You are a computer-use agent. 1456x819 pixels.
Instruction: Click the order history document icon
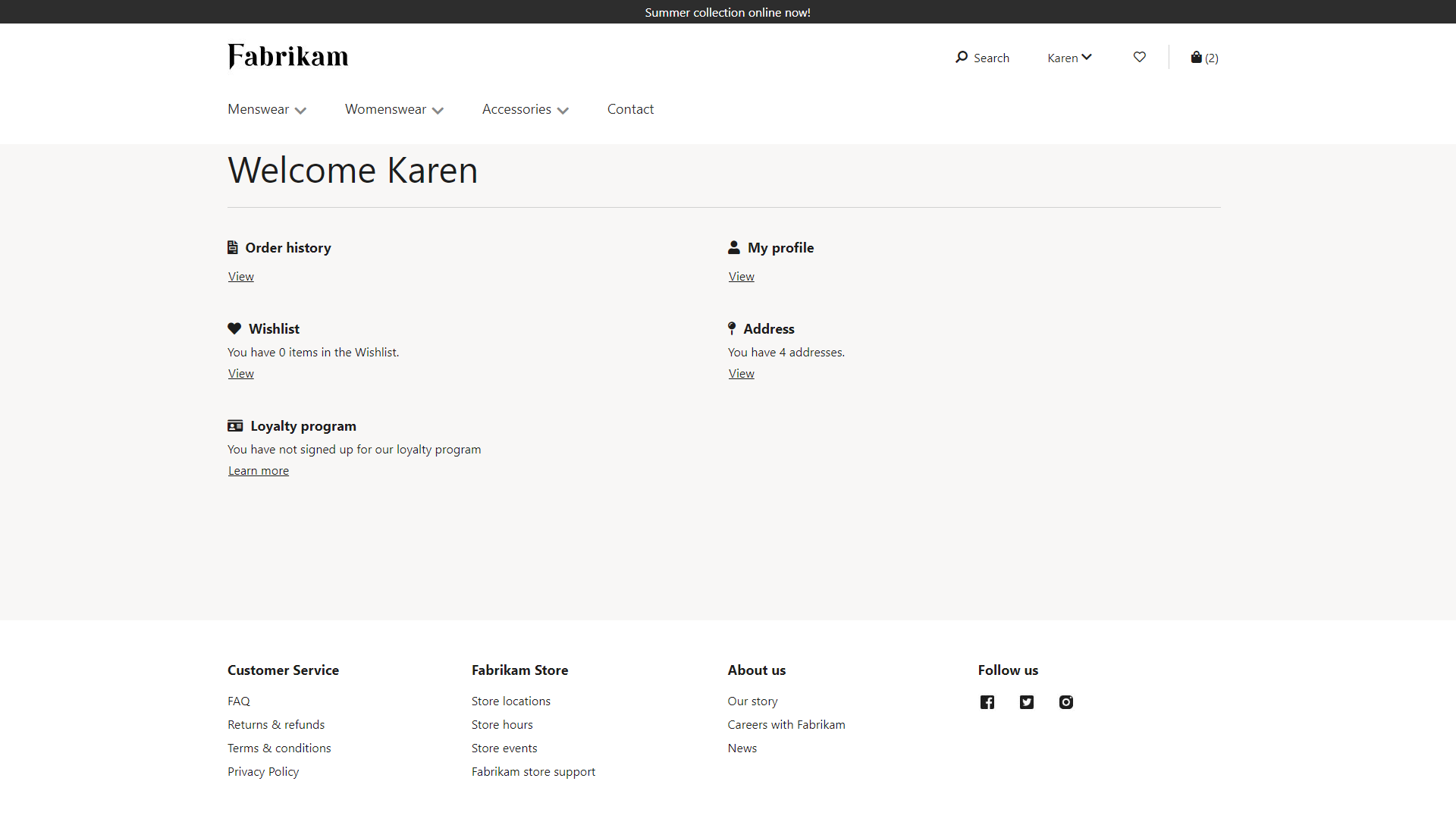tap(233, 247)
